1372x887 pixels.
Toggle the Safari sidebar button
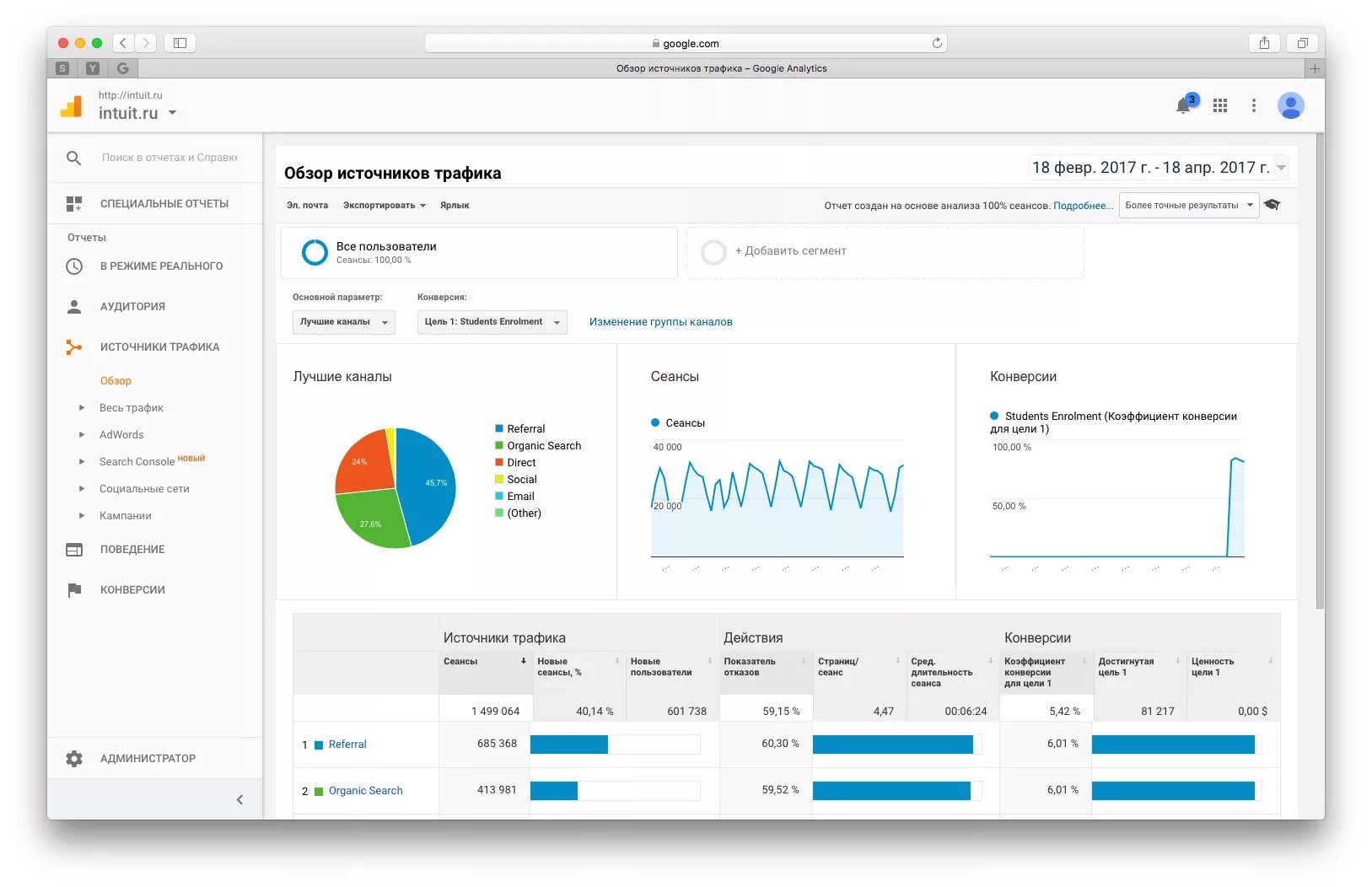pos(180,43)
